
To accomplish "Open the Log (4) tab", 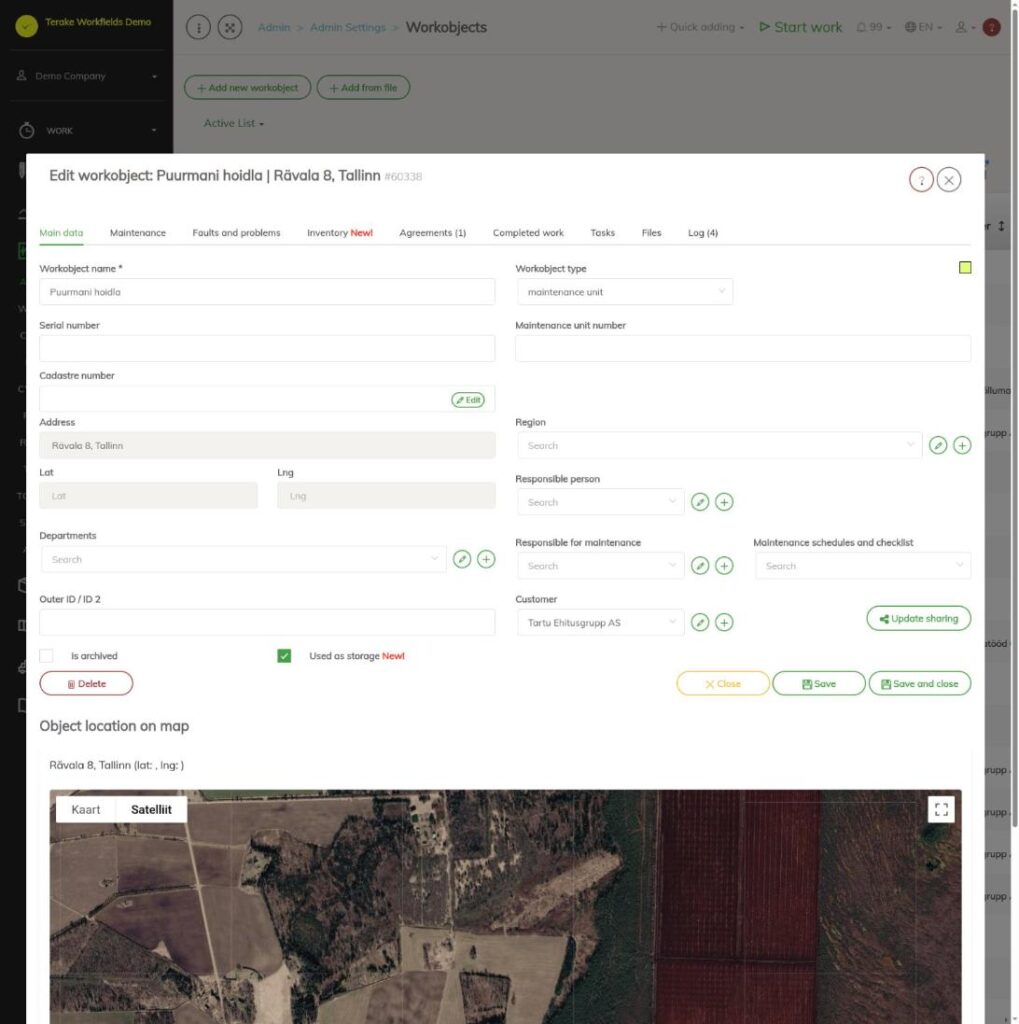I will (703, 232).
